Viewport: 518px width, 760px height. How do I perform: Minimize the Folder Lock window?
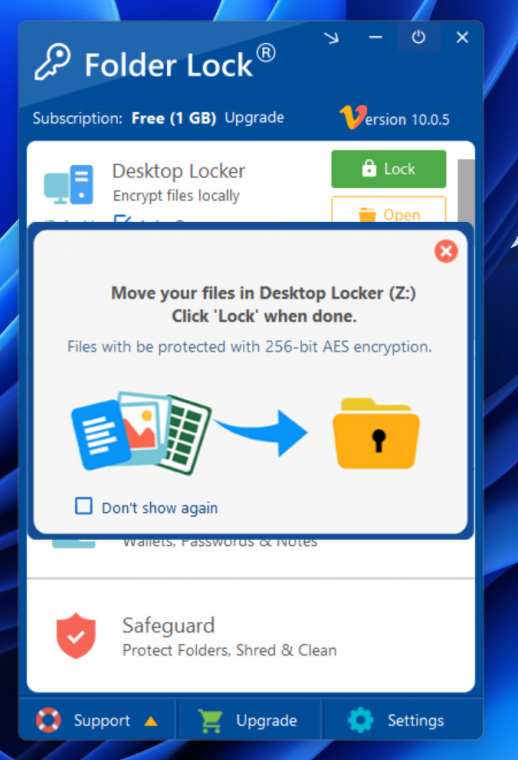(376, 37)
